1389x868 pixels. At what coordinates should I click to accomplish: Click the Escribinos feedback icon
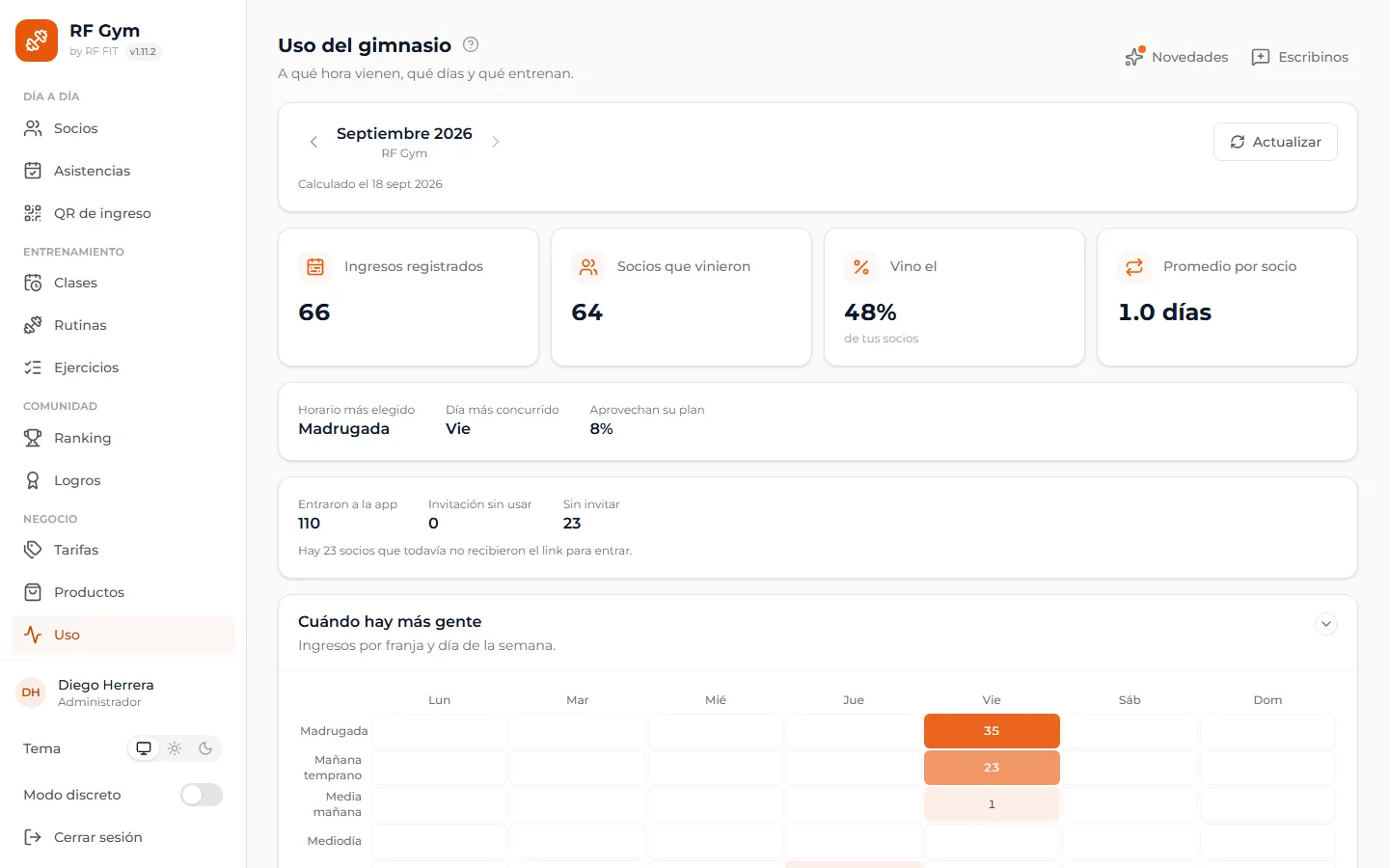(1261, 57)
